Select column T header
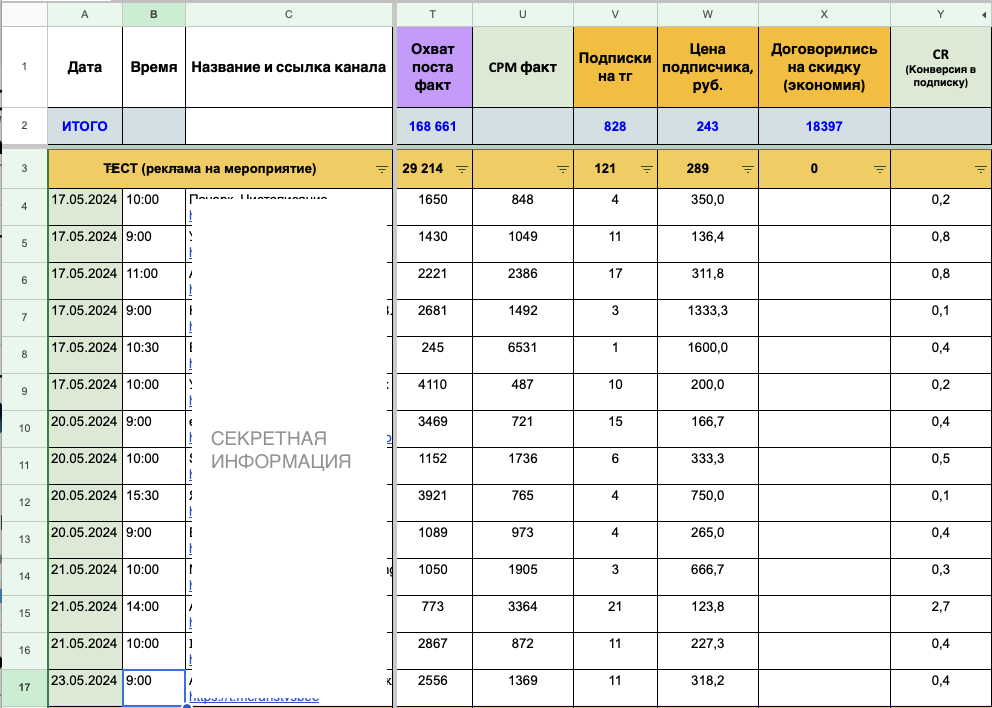This screenshot has height=708, width=992. pos(433,14)
